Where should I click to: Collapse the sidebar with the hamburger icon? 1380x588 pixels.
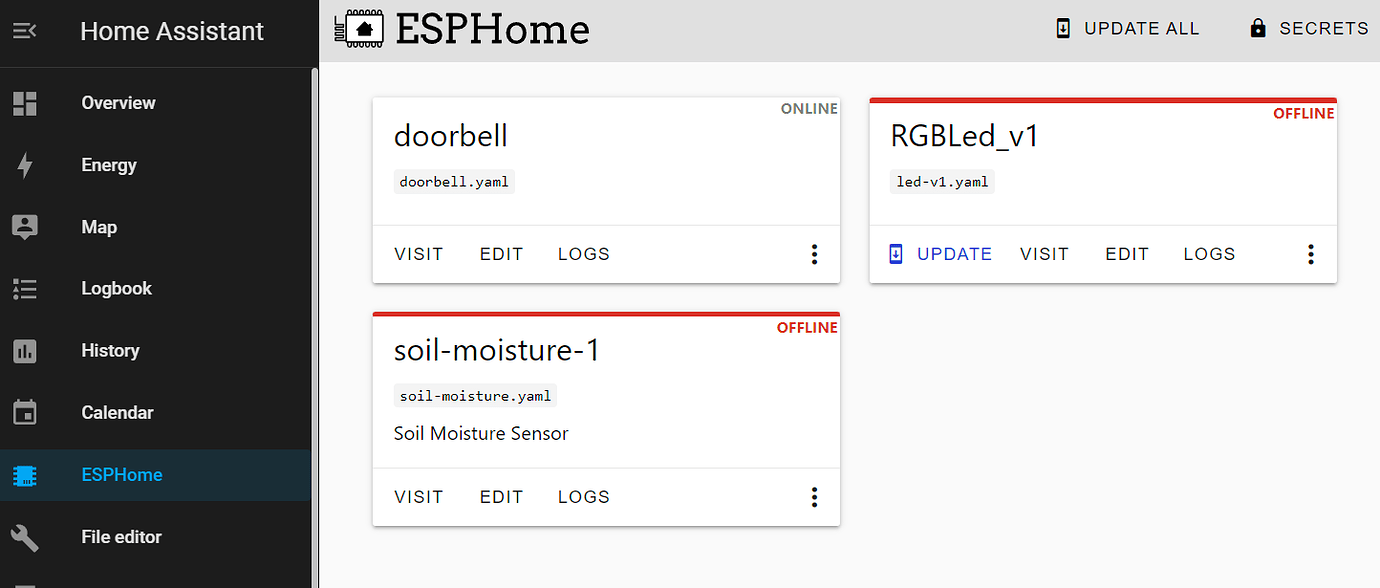[x=27, y=31]
